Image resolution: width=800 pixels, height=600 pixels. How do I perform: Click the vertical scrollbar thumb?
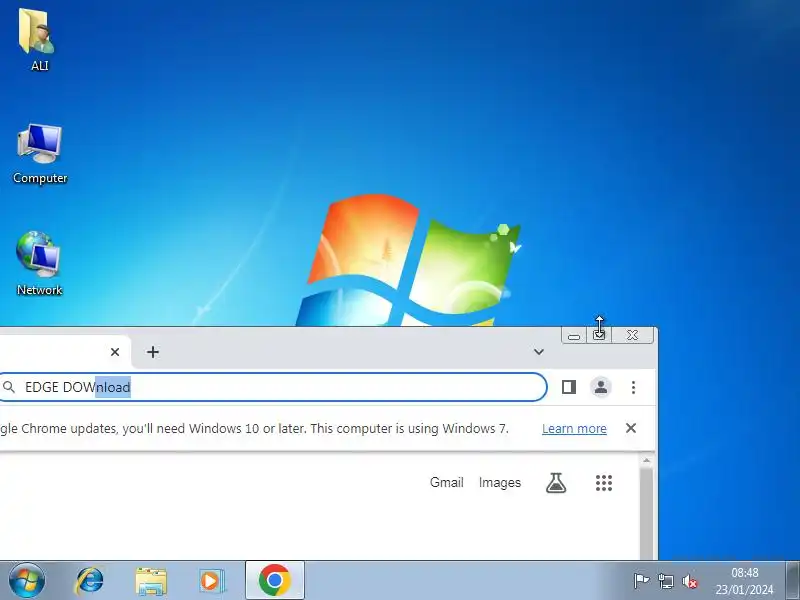pyautogui.click(x=646, y=513)
